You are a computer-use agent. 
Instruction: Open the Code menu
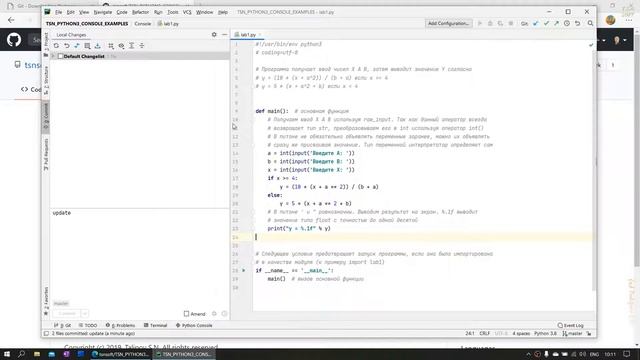(122, 12)
